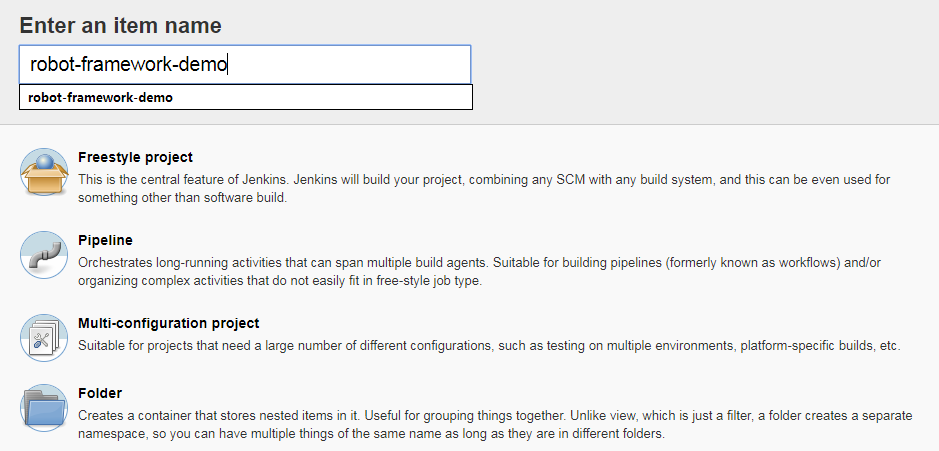
Task: Select the Multi-configuration project heading
Action: [168, 323]
